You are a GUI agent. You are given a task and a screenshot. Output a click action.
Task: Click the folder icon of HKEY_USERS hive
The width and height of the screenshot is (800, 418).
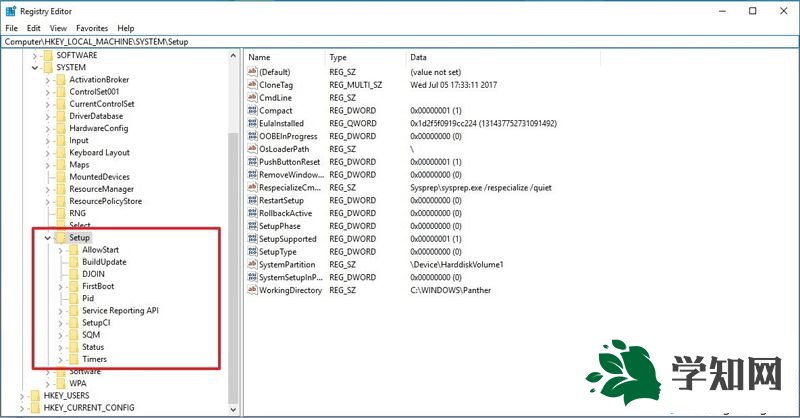(x=35, y=396)
